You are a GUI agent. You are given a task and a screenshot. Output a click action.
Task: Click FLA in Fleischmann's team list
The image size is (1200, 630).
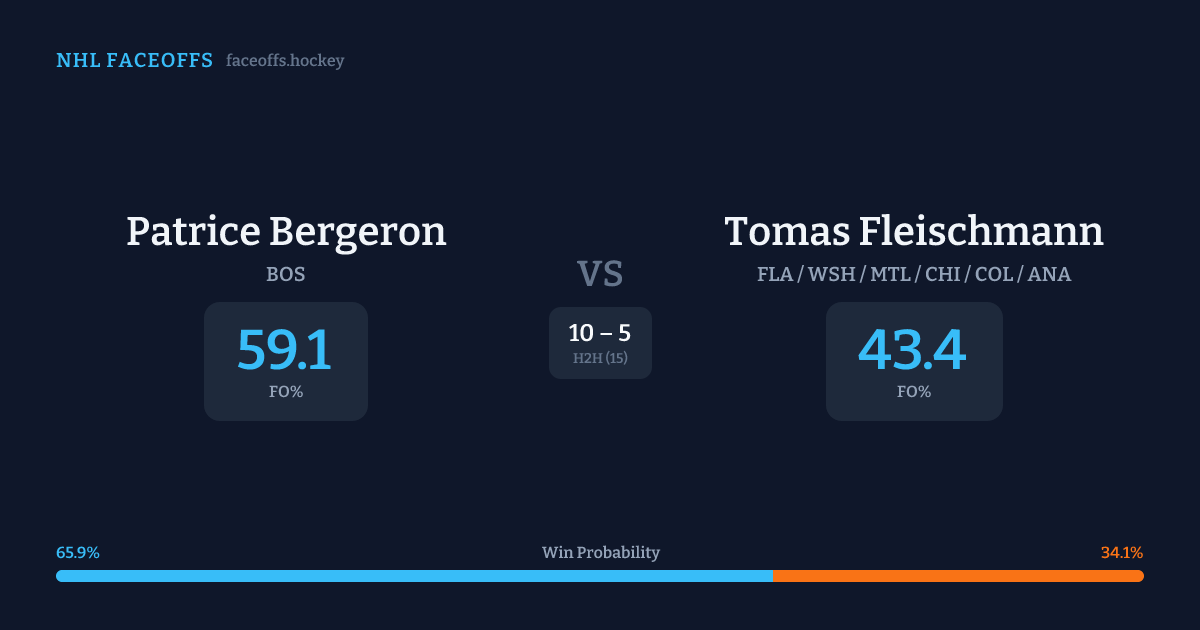tap(775, 274)
